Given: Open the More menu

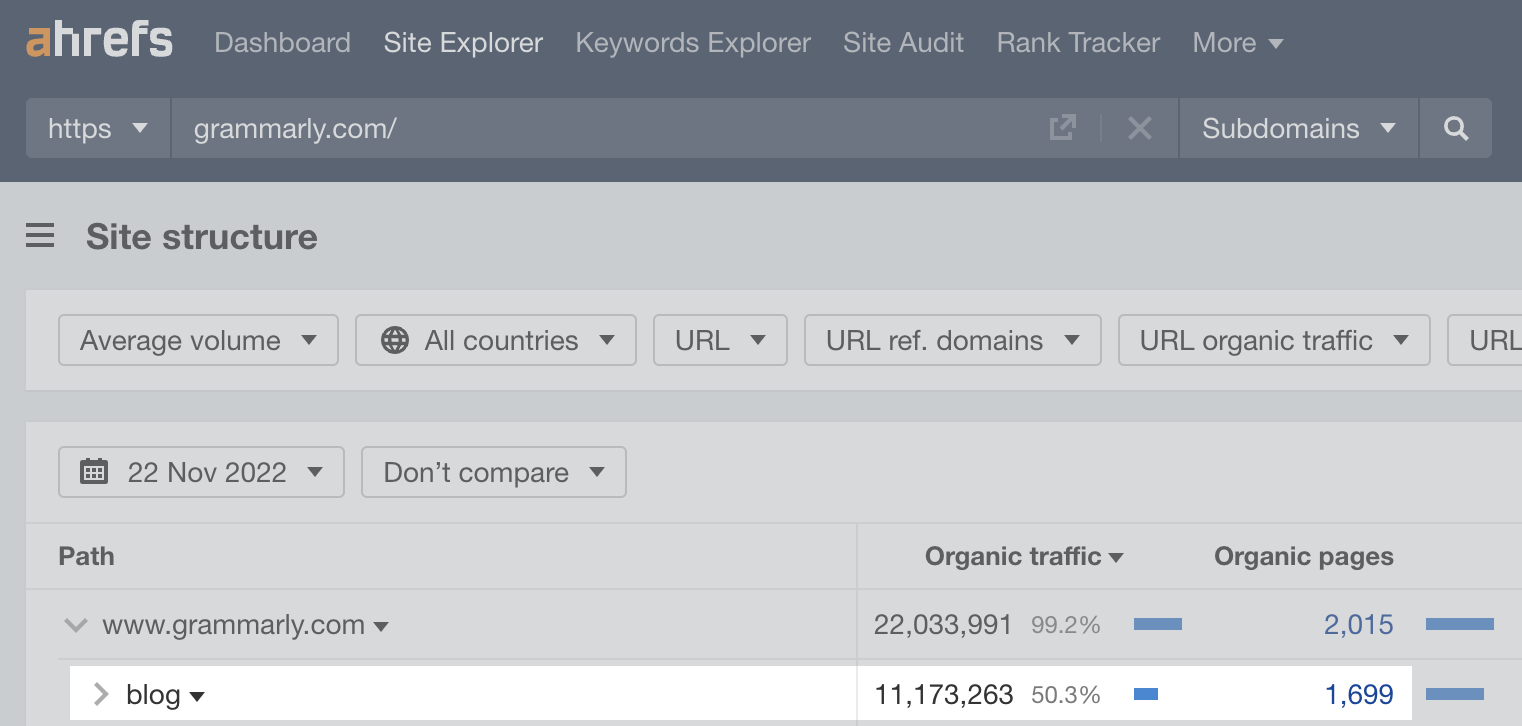Looking at the screenshot, I should [1237, 42].
